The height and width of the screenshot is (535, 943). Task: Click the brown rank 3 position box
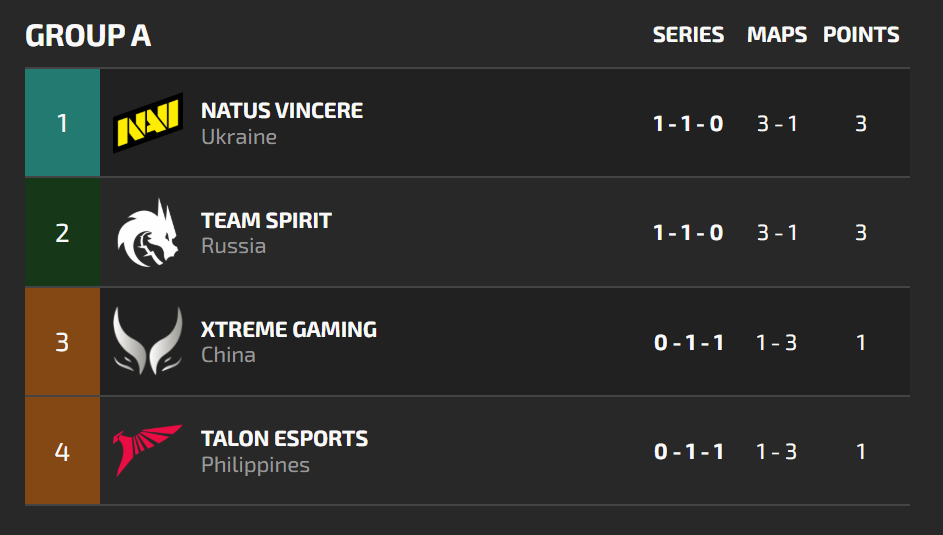pos(62,342)
